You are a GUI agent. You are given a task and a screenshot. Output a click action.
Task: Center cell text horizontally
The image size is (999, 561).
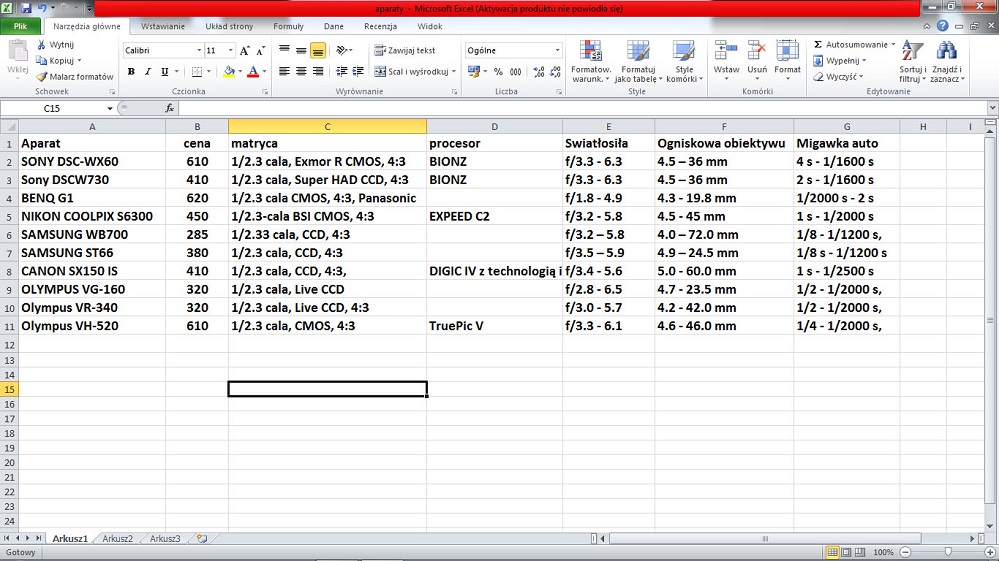[301, 71]
